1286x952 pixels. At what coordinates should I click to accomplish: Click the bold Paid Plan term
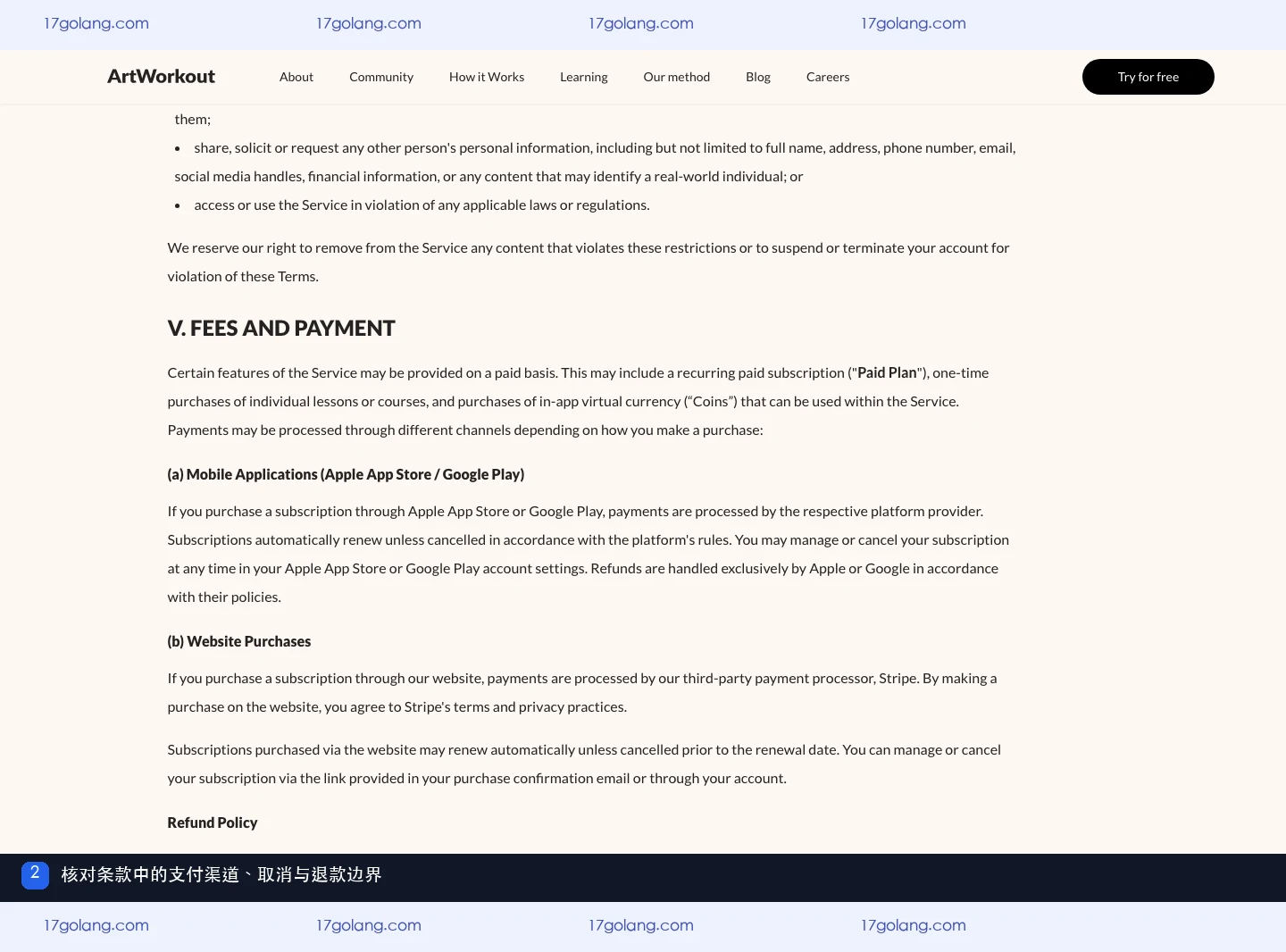[x=887, y=373]
